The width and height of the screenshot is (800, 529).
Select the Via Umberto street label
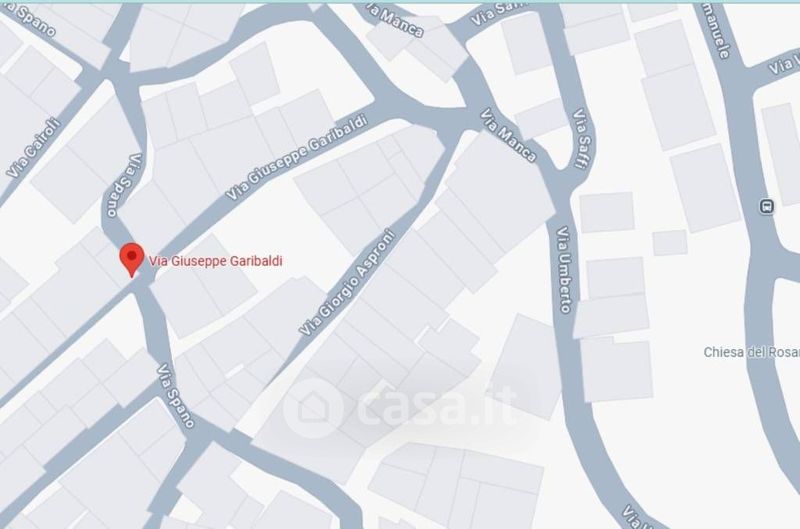pyautogui.click(x=564, y=269)
